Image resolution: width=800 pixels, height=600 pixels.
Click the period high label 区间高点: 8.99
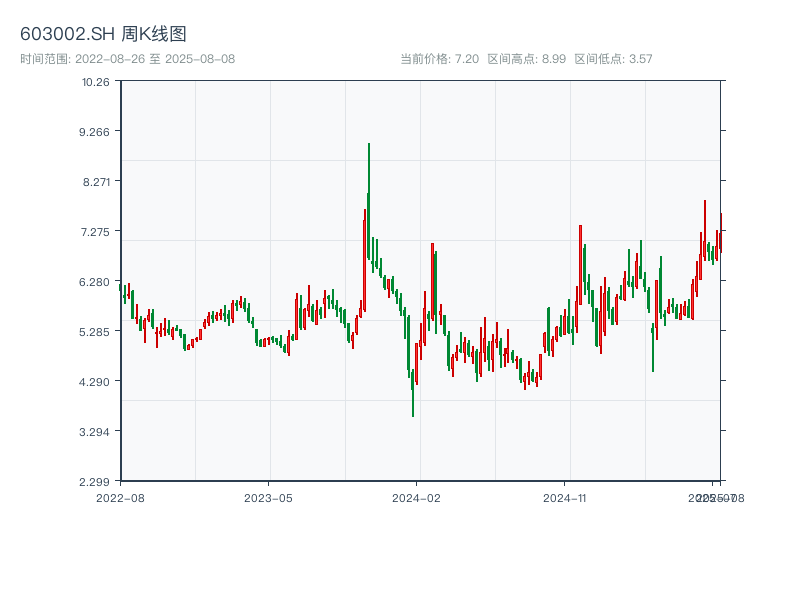click(527, 59)
